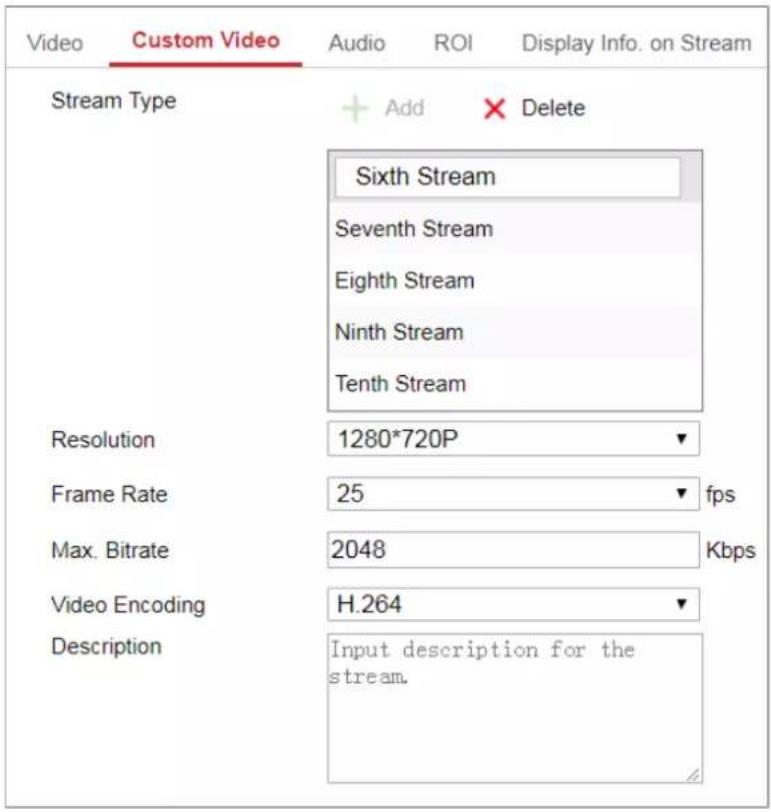Click the Description label

coord(107,647)
